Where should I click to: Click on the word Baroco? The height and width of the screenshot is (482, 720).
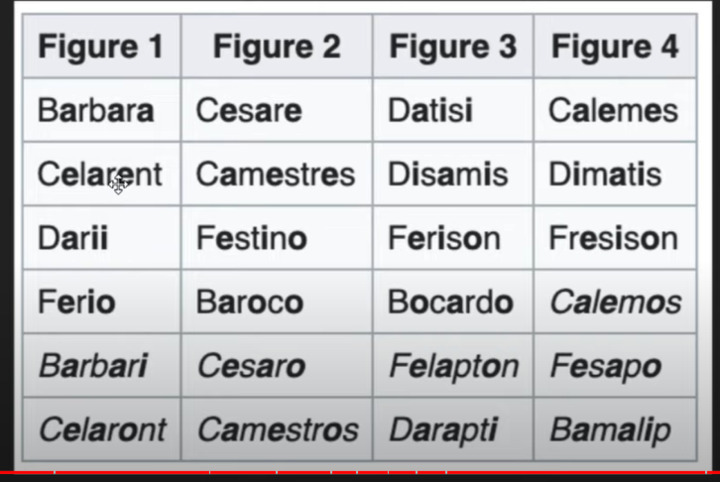249,302
